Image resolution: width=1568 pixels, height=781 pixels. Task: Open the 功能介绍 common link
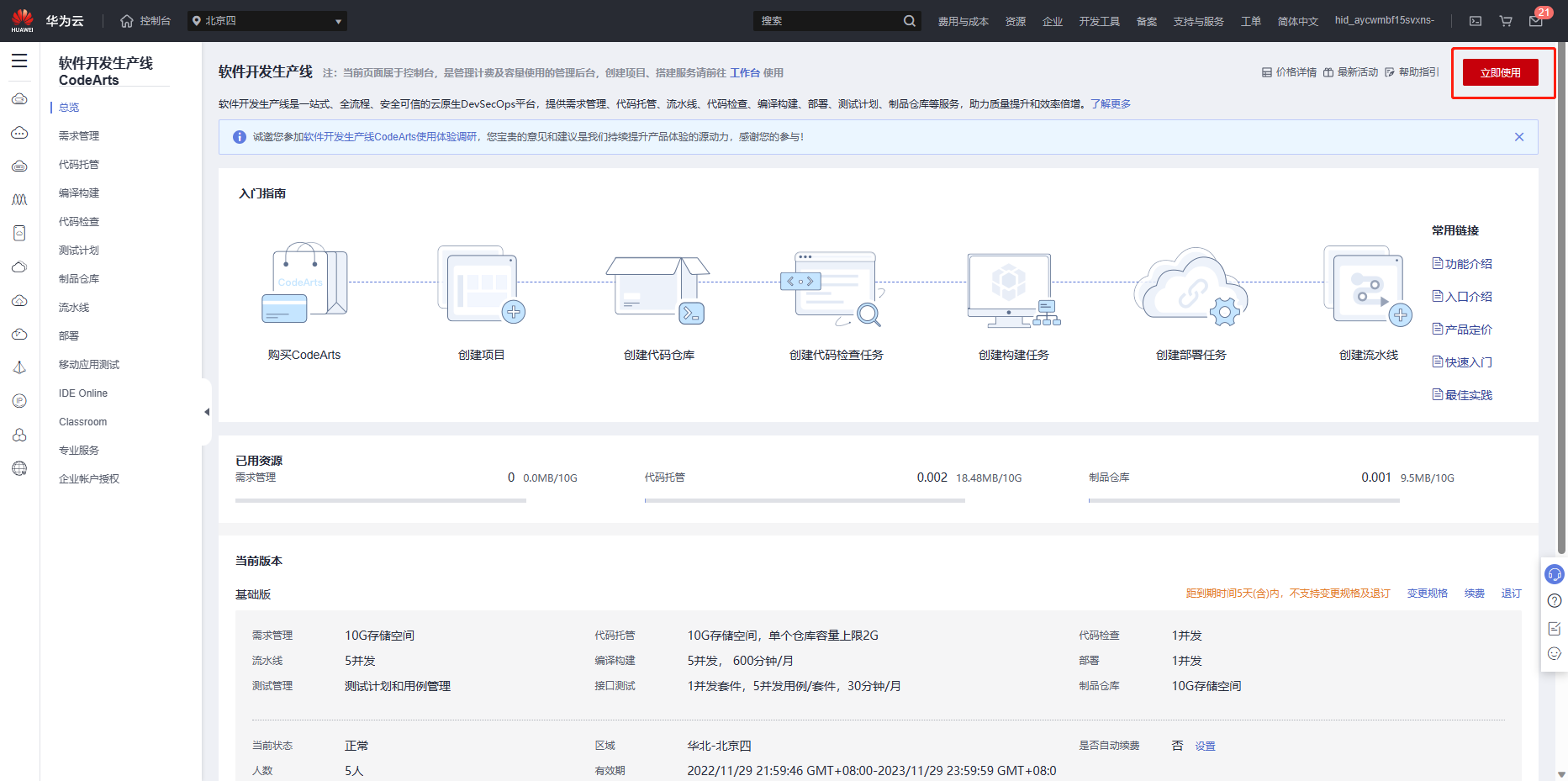click(x=1462, y=264)
